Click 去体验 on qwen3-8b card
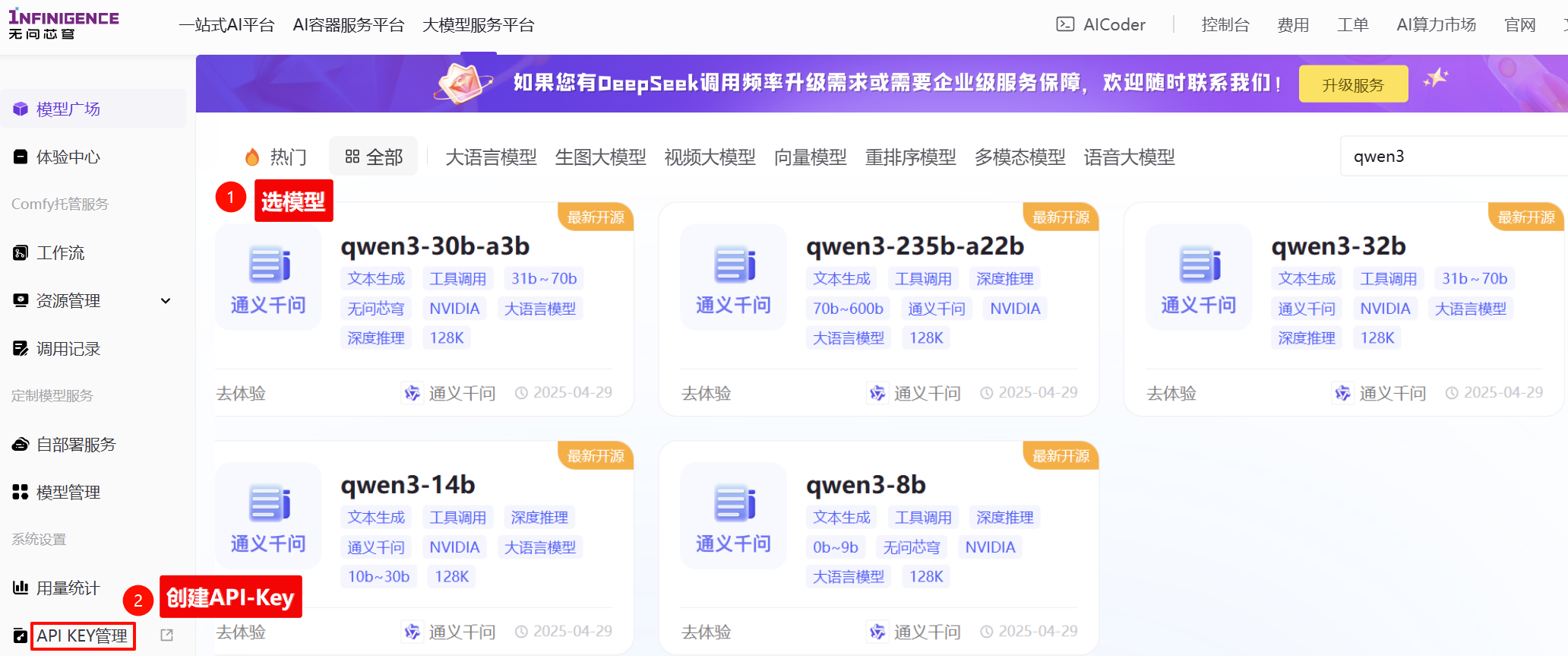The width and height of the screenshot is (1568, 656). [706, 632]
